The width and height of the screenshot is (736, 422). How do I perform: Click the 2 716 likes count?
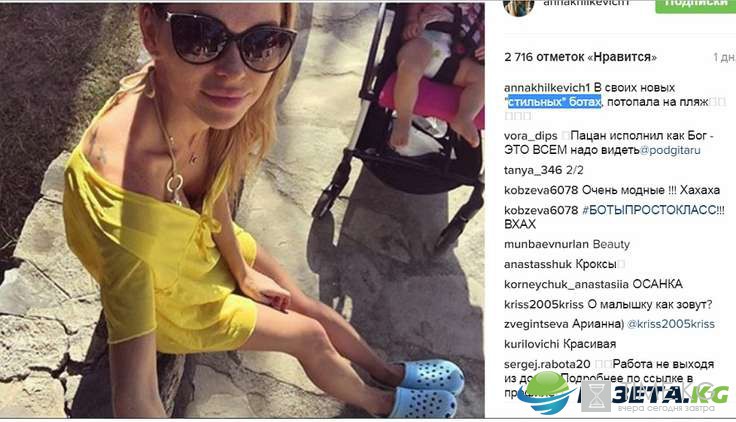click(x=580, y=57)
